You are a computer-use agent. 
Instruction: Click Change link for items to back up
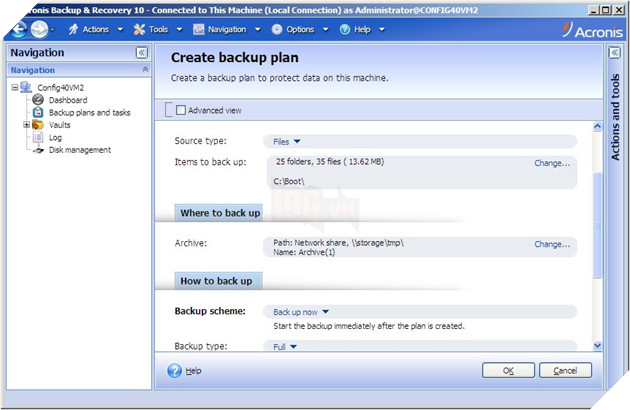tap(552, 163)
